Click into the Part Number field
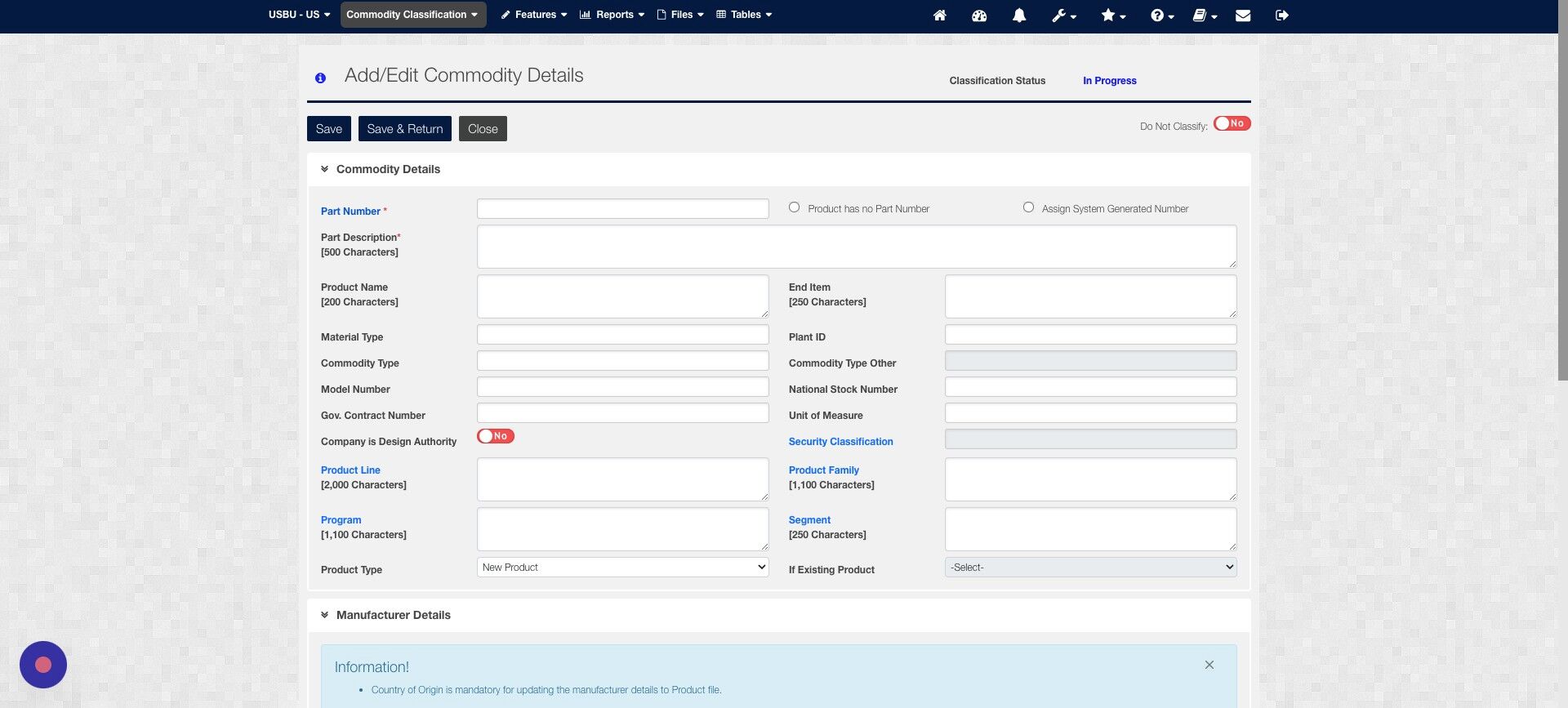 click(622, 209)
